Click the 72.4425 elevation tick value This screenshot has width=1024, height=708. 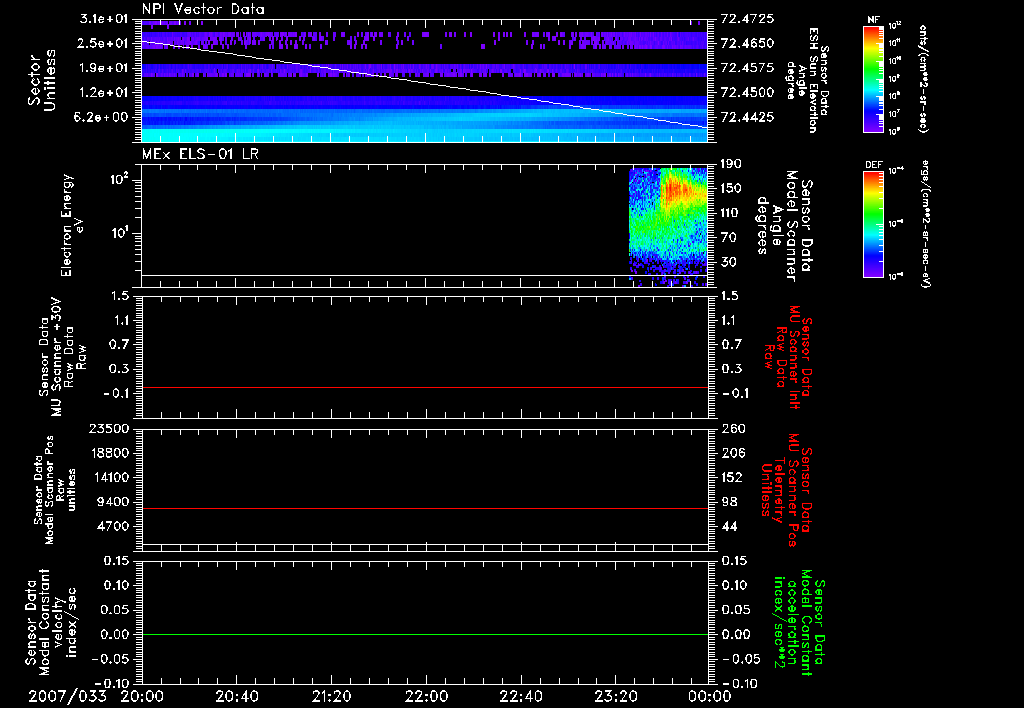[748, 117]
